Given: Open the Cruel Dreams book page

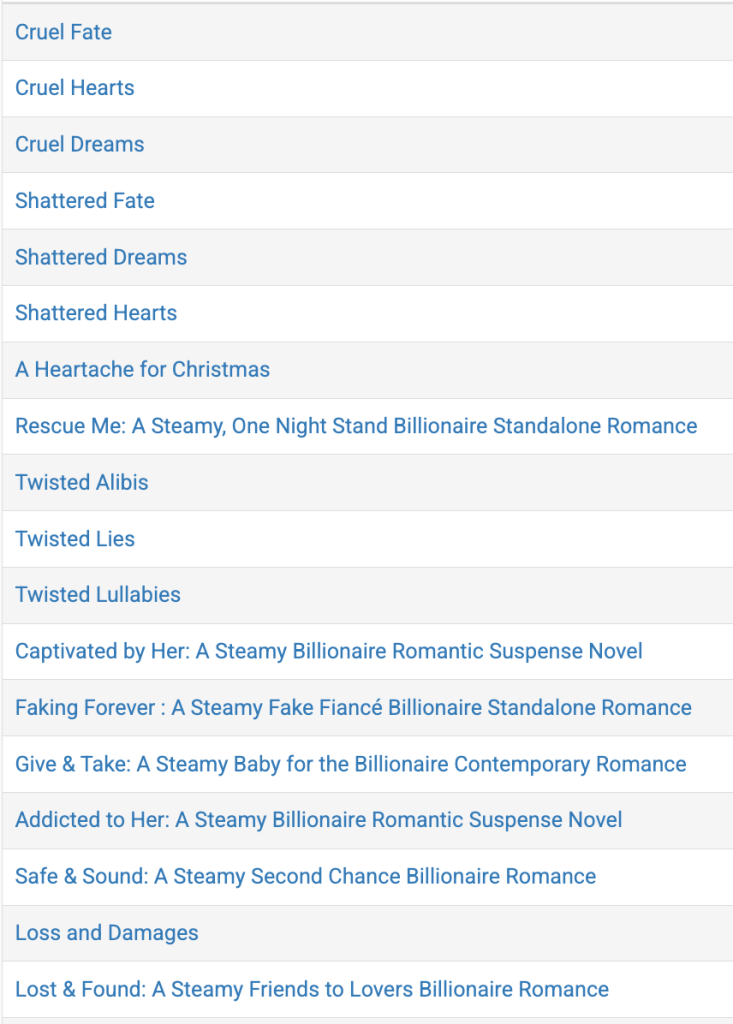Looking at the screenshot, I should (79, 144).
